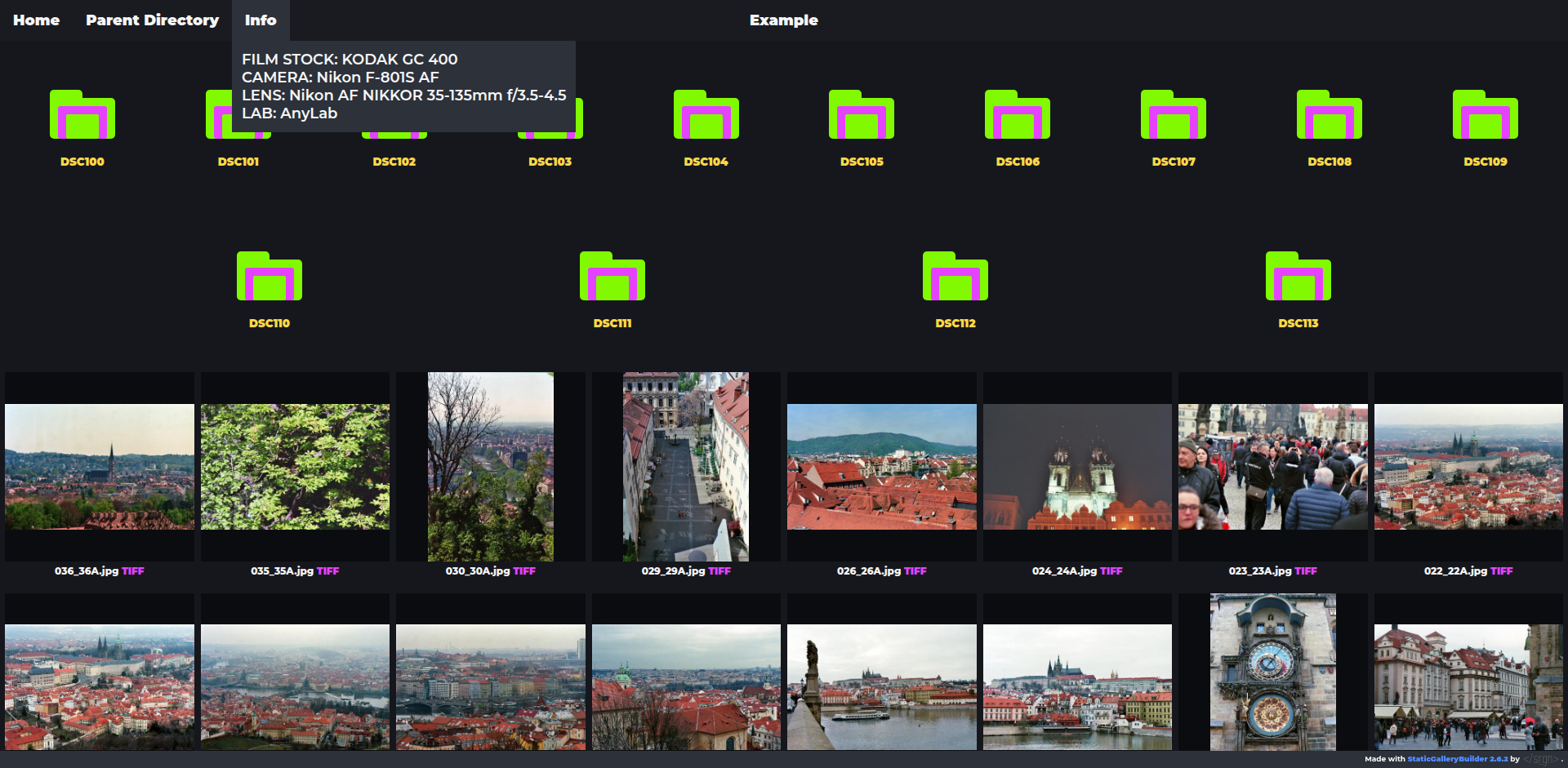
Task: Open the 029_29A.jpg street view thumbnail
Action: tap(686, 467)
